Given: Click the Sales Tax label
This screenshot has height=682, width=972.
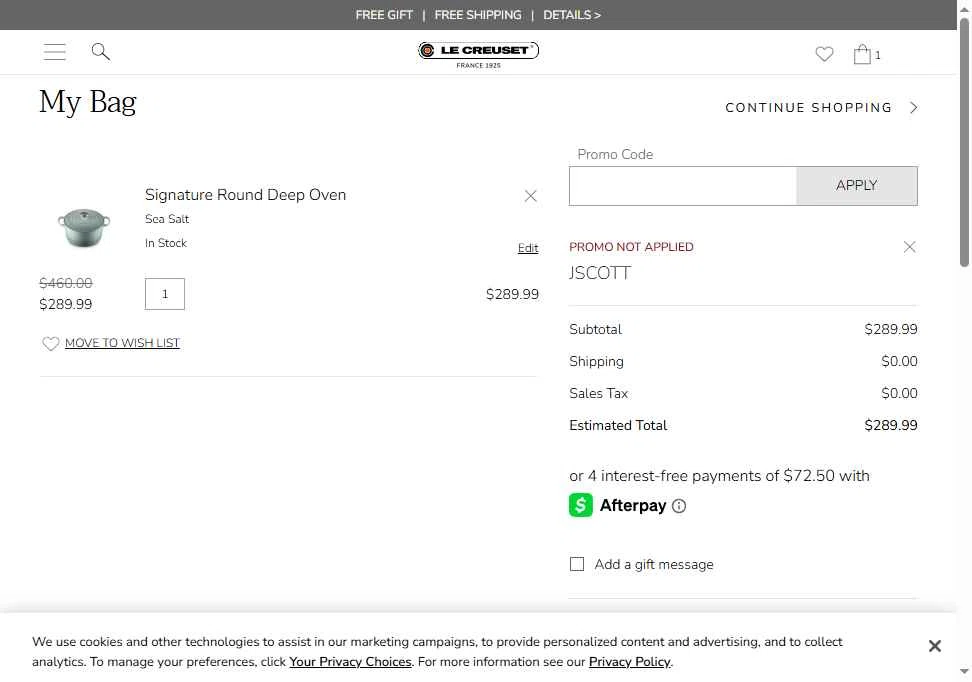Looking at the screenshot, I should pyautogui.click(x=598, y=393).
